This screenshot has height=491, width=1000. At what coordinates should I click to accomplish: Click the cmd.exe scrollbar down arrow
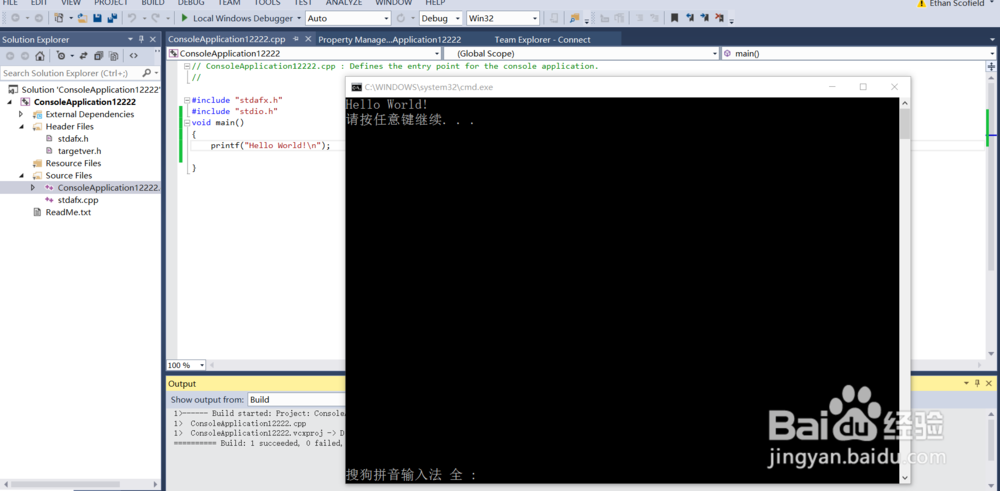pos(905,477)
